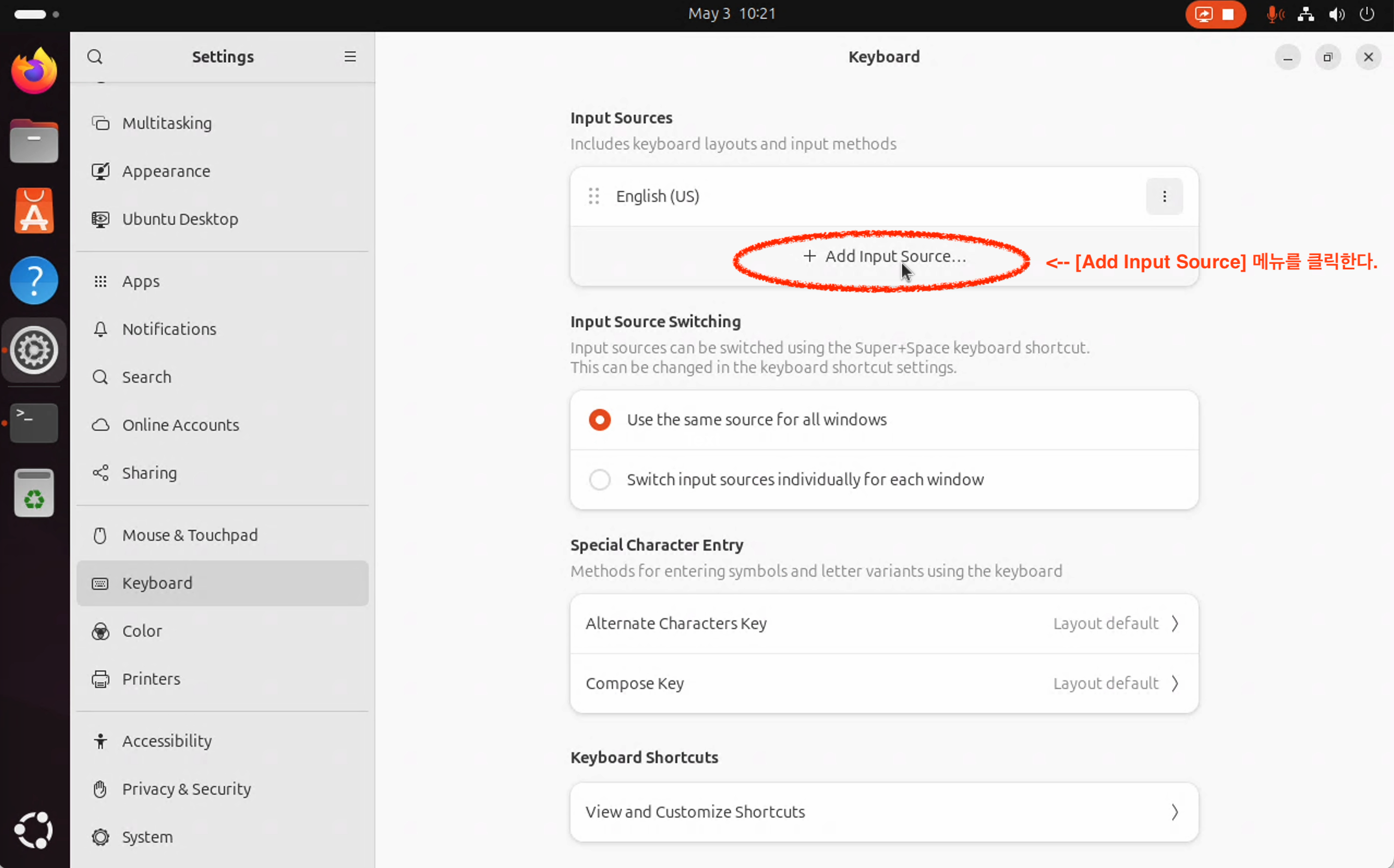Screen dimensions: 1394x868
Task: Click the Settings search magnifier icon
Action: [95, 57]
